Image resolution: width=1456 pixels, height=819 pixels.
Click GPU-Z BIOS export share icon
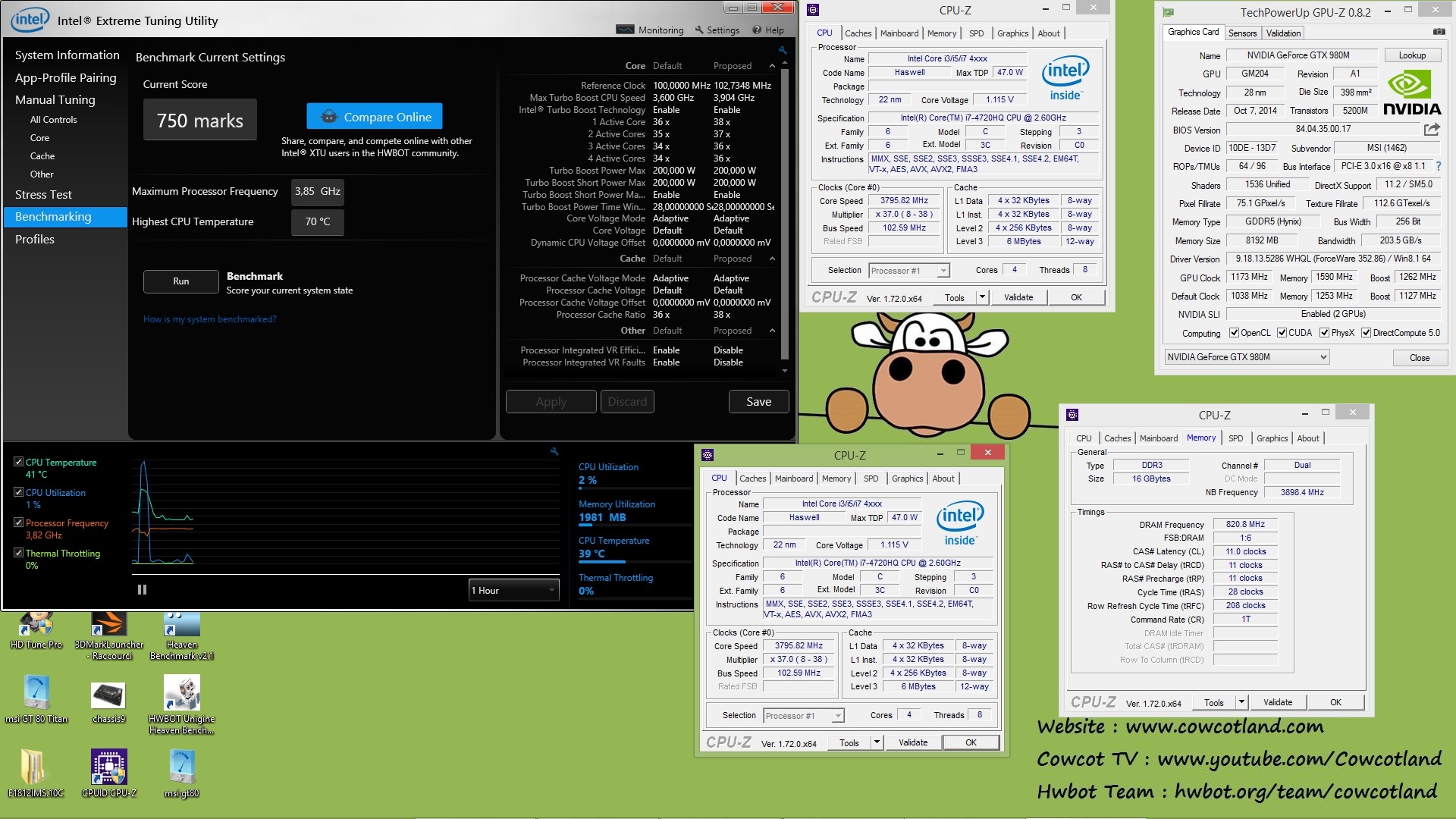[x=1432, y=129]
